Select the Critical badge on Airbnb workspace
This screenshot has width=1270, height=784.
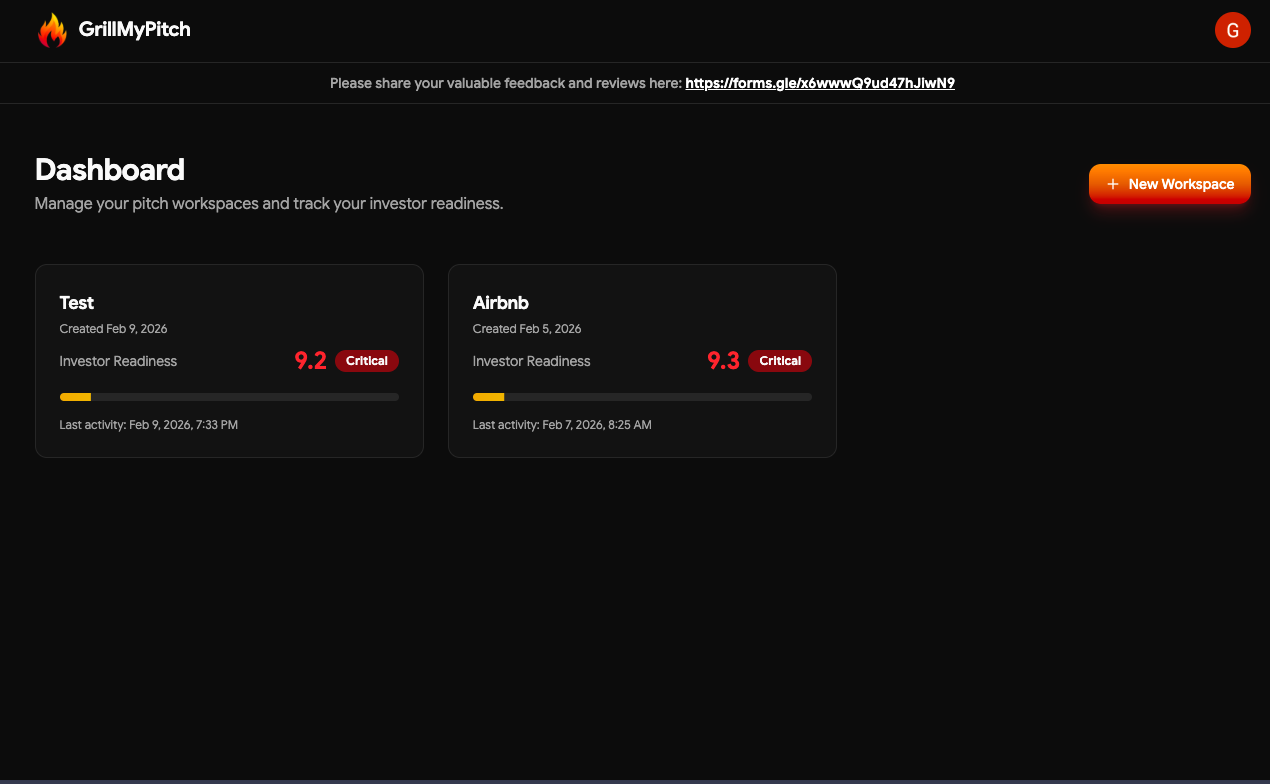pos(780,361)
